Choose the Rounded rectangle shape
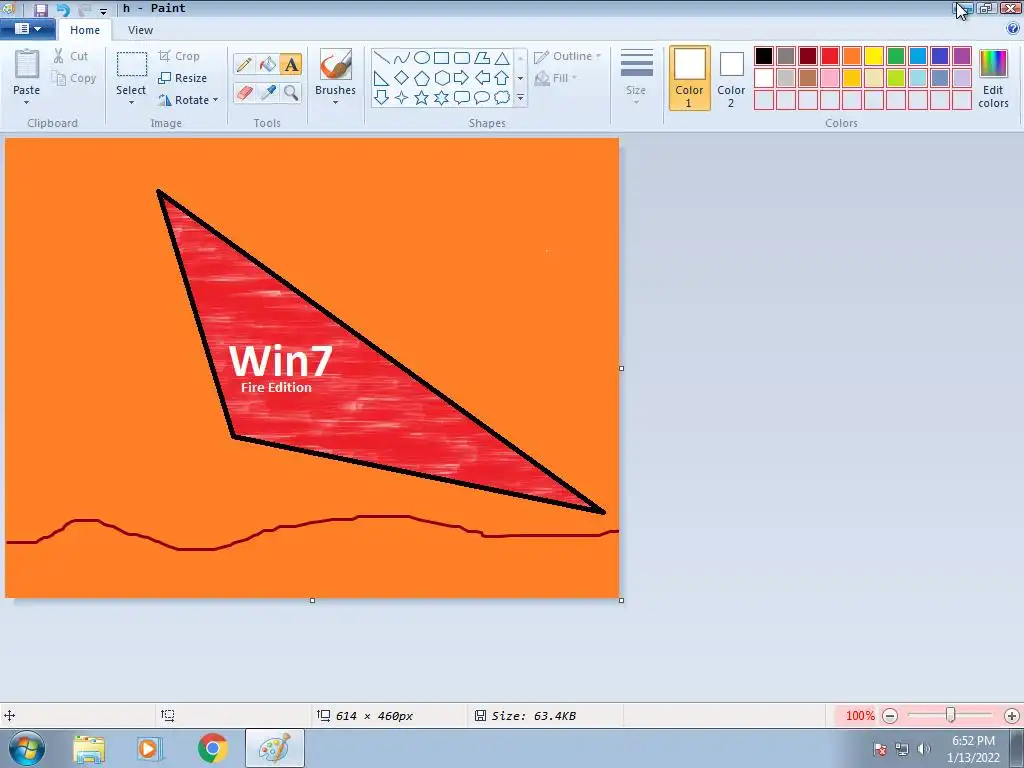The image size is (1024, 768). (462, 58)
